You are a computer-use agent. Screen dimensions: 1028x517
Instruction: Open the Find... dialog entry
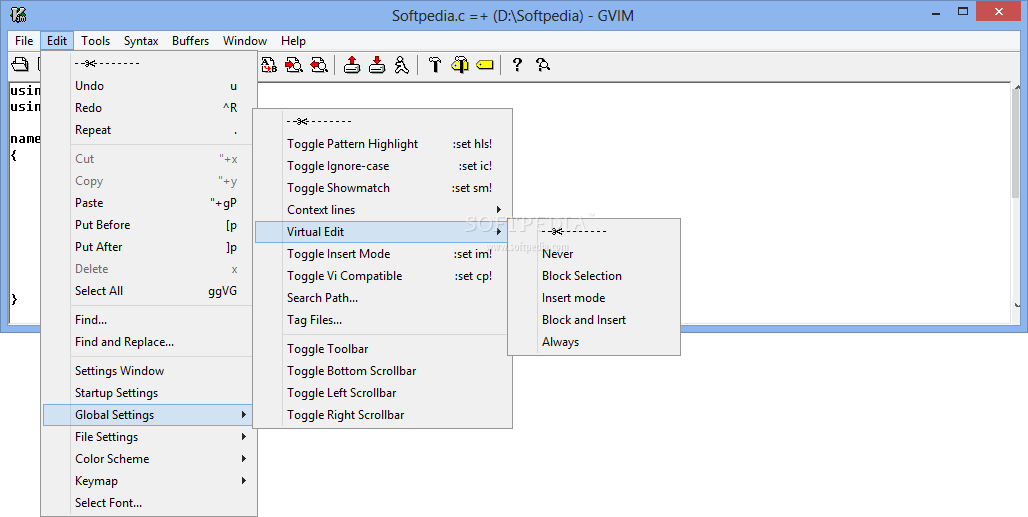click(x=149, y=320)
